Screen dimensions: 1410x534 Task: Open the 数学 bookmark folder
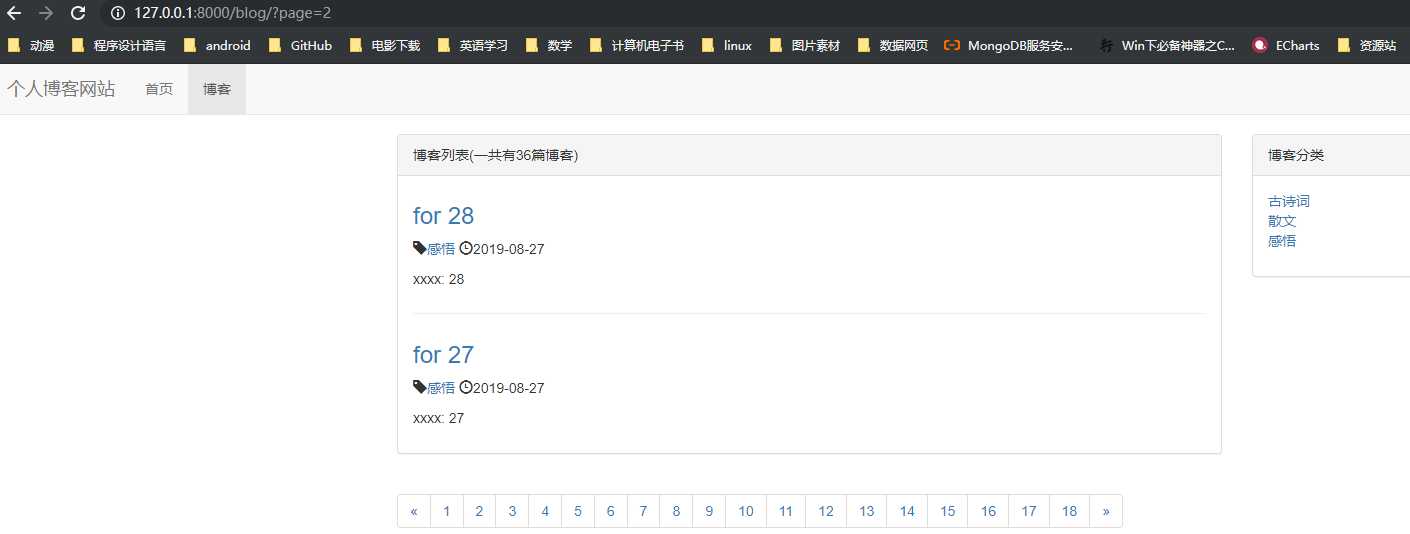click(x=548, y=45)
